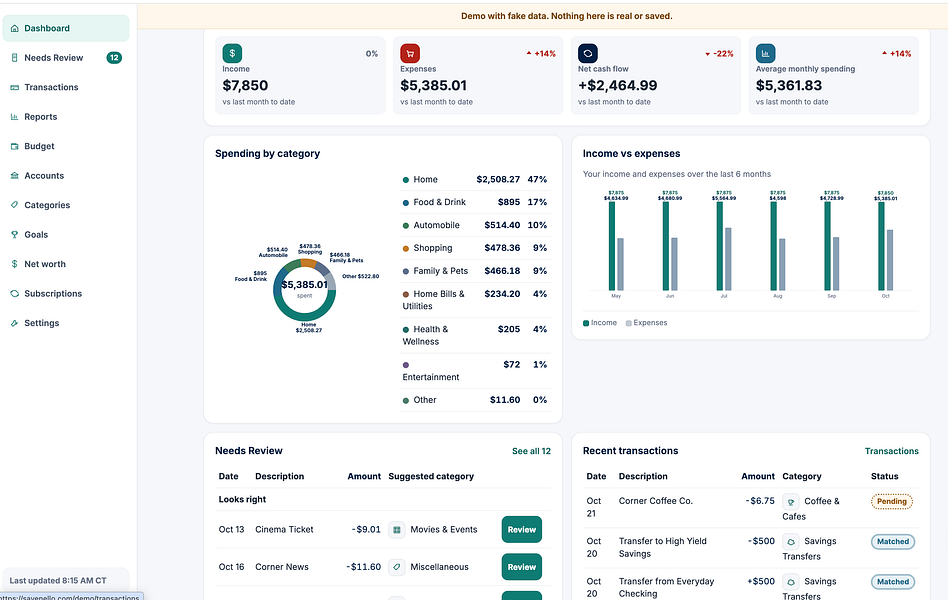Screen dimensions: 948x600
Task: Review the Corner News transaction
Action: coord(522,567)
